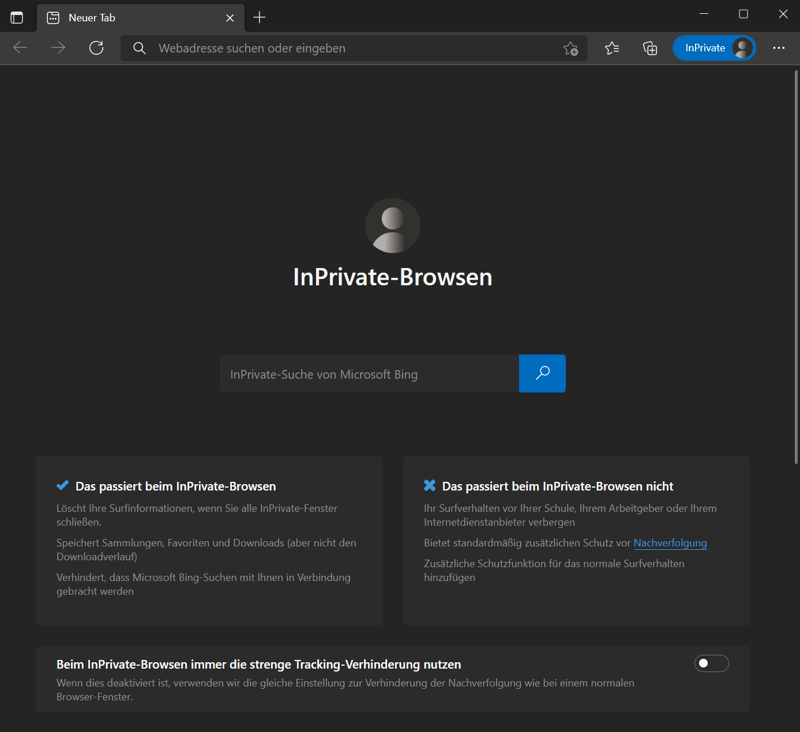Select the Neuer Tab tab
The height and width of the screenshot is (732, 800).
click(x=130, y=17)
